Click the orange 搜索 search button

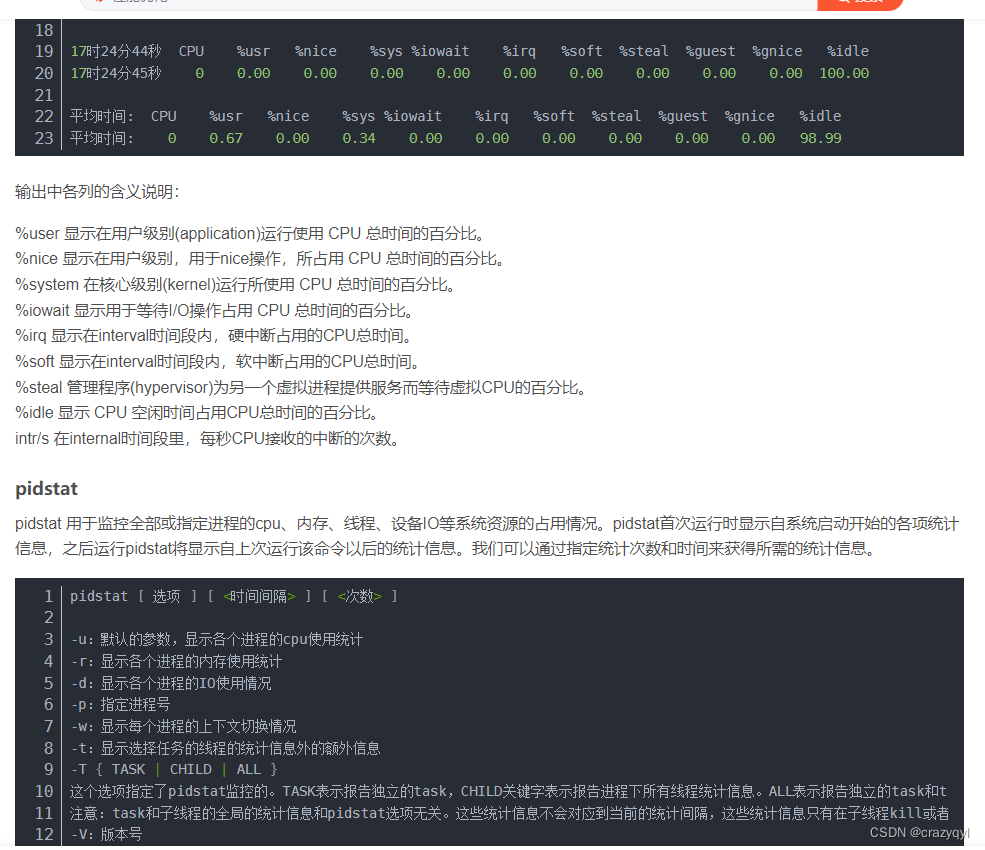coord(861,3)
